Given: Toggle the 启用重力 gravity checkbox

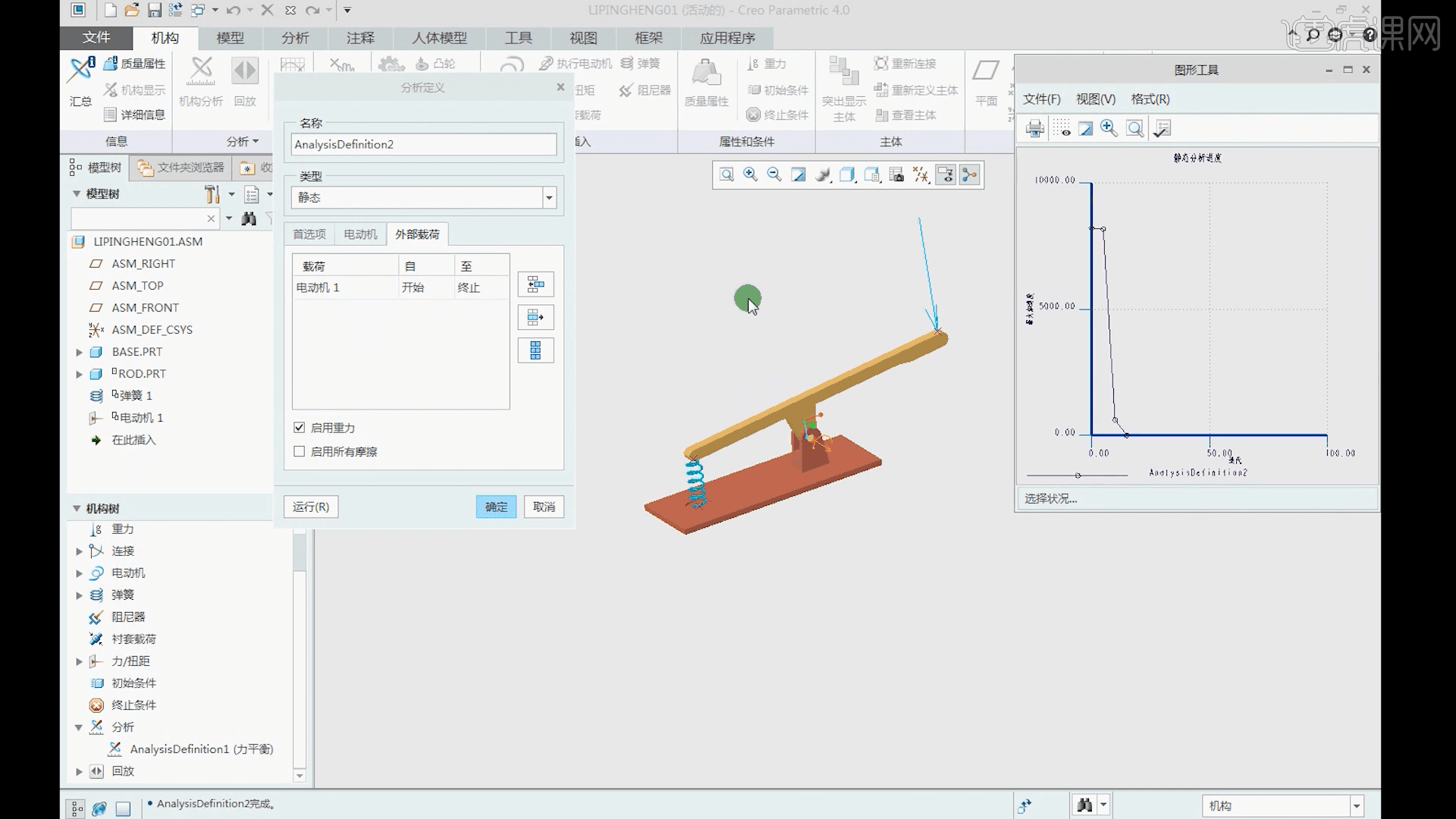Looking at the screenshot, I should point(300,428).
